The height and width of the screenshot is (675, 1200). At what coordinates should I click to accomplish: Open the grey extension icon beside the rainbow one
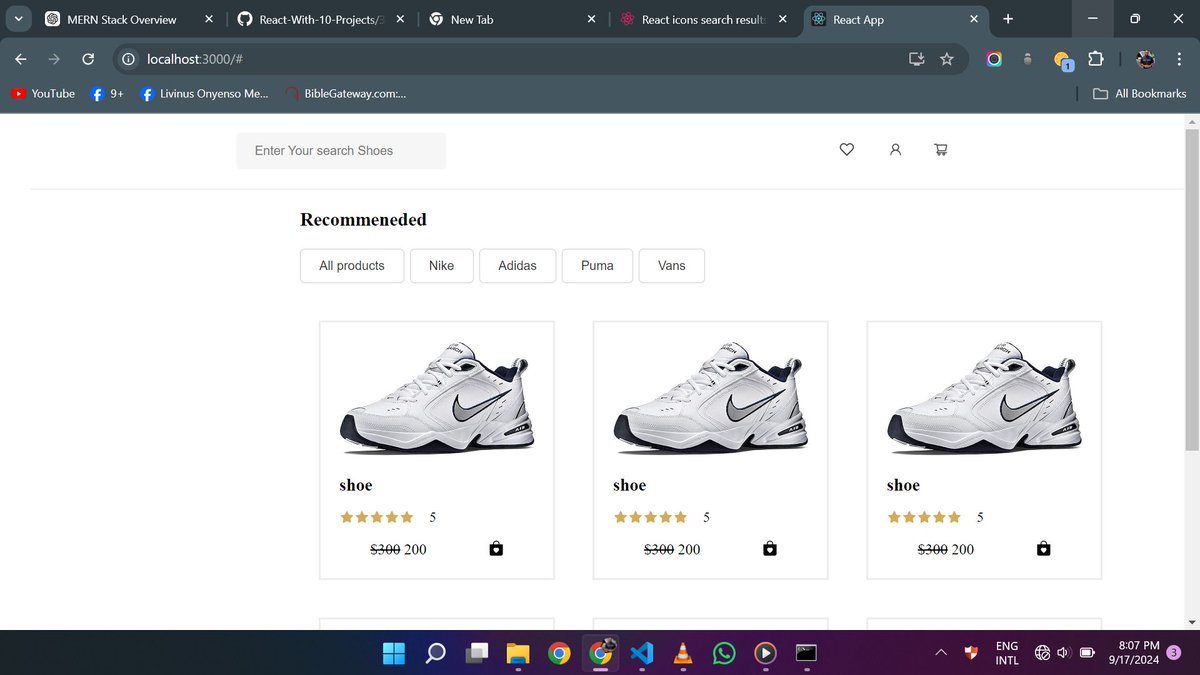click(1027, 59)
